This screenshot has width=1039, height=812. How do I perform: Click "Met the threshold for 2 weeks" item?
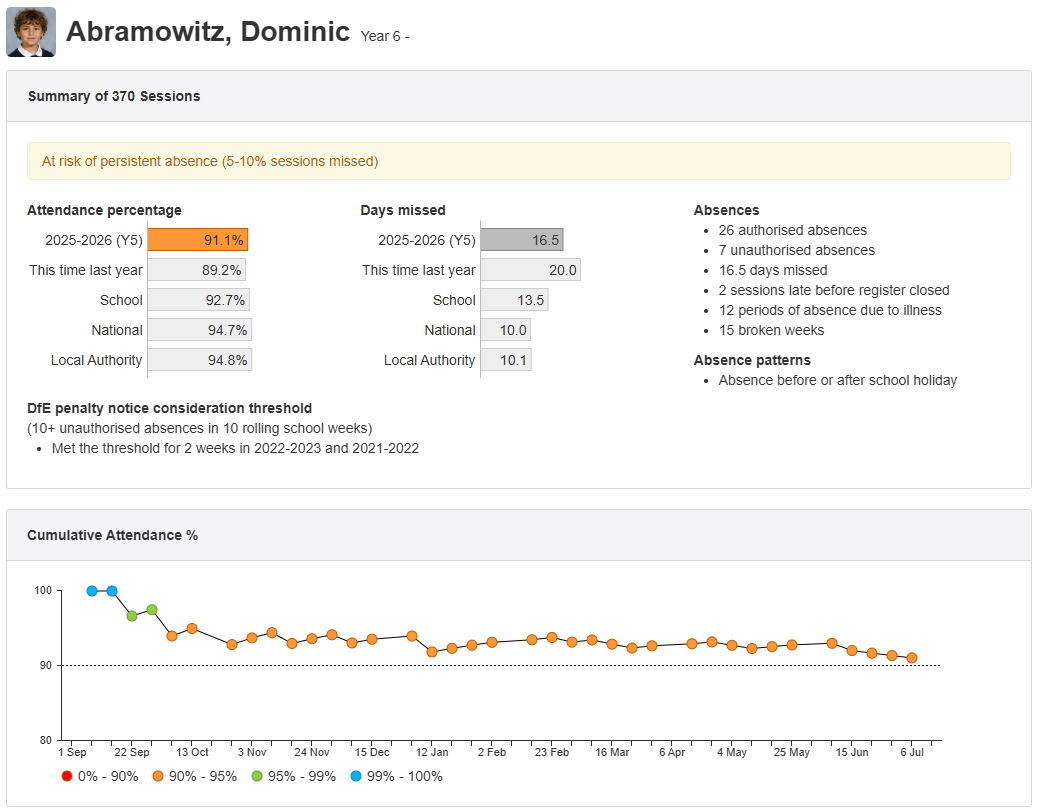point(235,448)
